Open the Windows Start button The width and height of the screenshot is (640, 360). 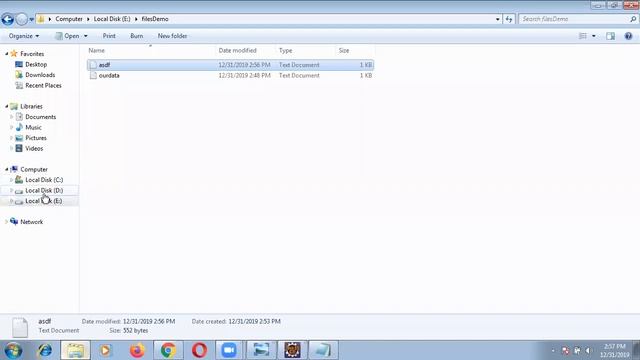pyautogui.click(x=13, y=350)
